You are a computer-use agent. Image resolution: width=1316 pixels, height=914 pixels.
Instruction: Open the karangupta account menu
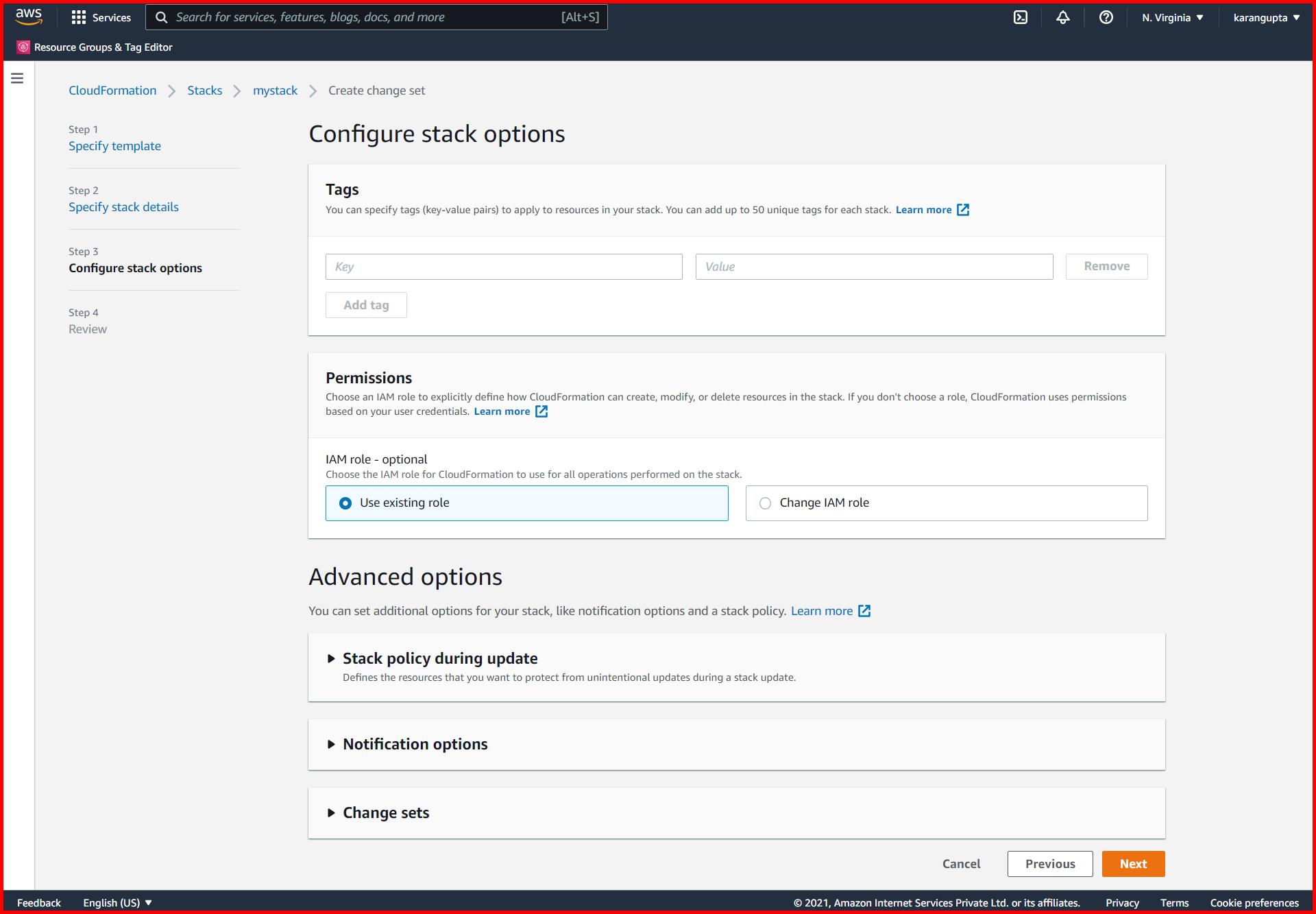(1265, 17)
